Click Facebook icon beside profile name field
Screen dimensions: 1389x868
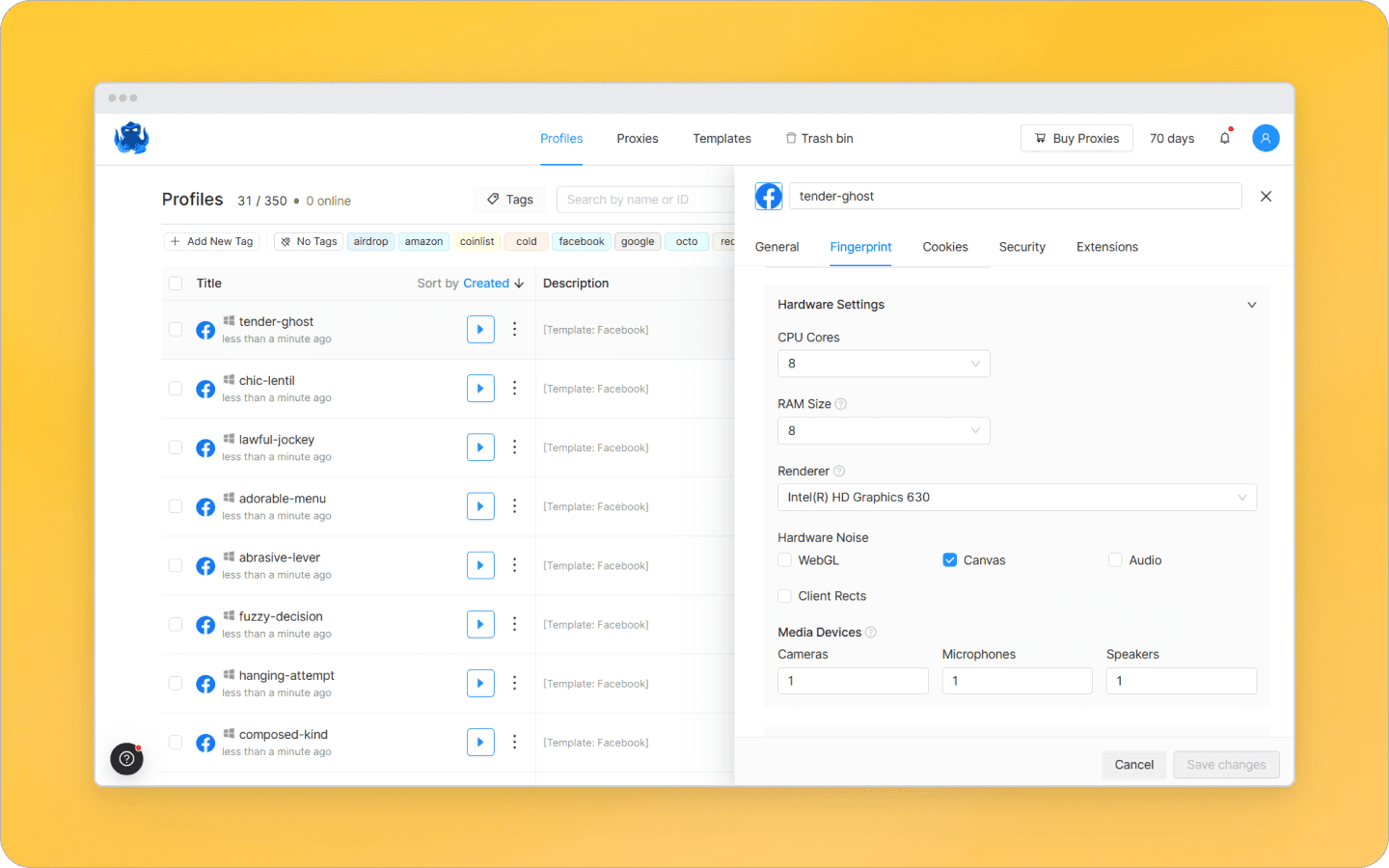click(x=769, y=196)
